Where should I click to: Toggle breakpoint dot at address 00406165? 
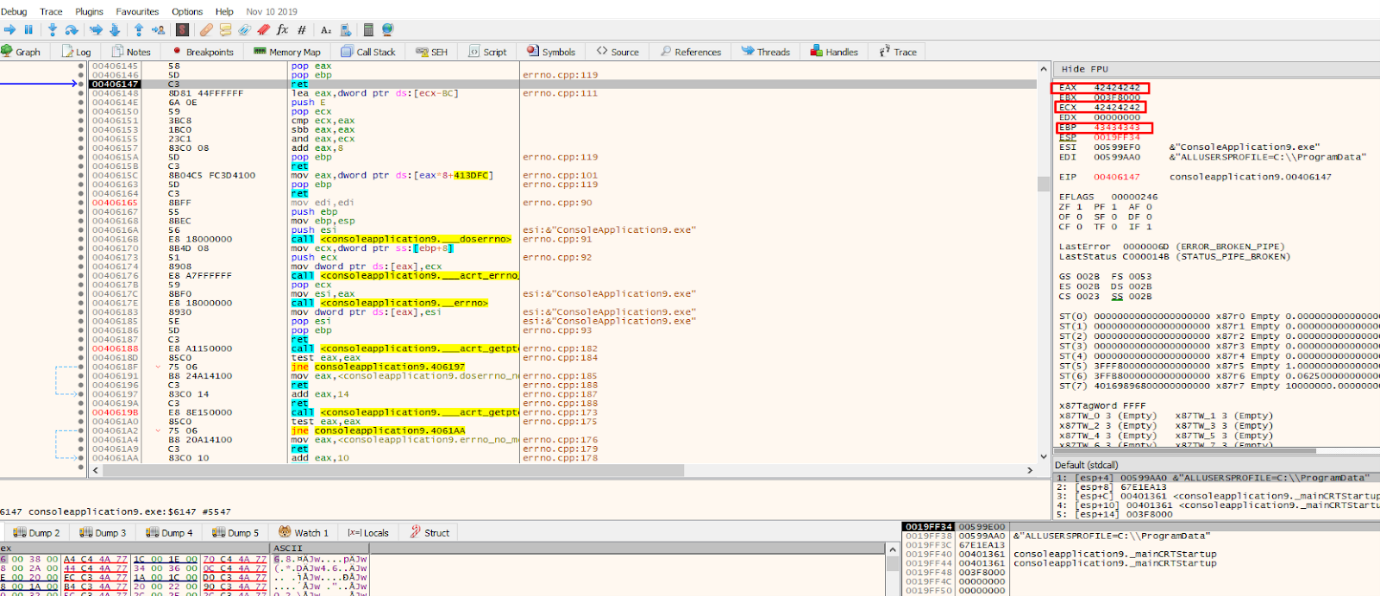pos(81,203)
